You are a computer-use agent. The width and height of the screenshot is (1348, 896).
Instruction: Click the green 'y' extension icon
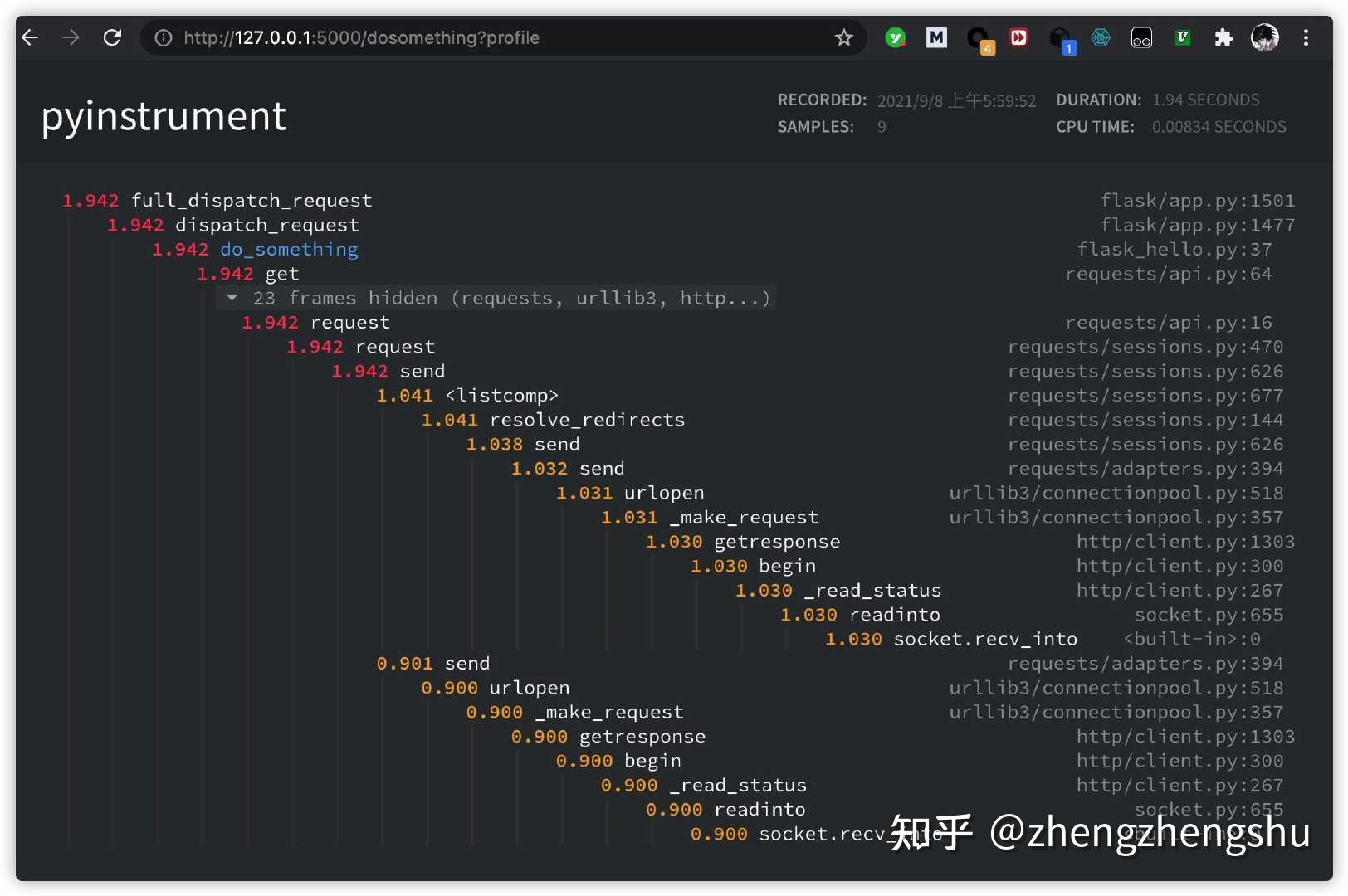pyautogui.click(x=895, y=37)
